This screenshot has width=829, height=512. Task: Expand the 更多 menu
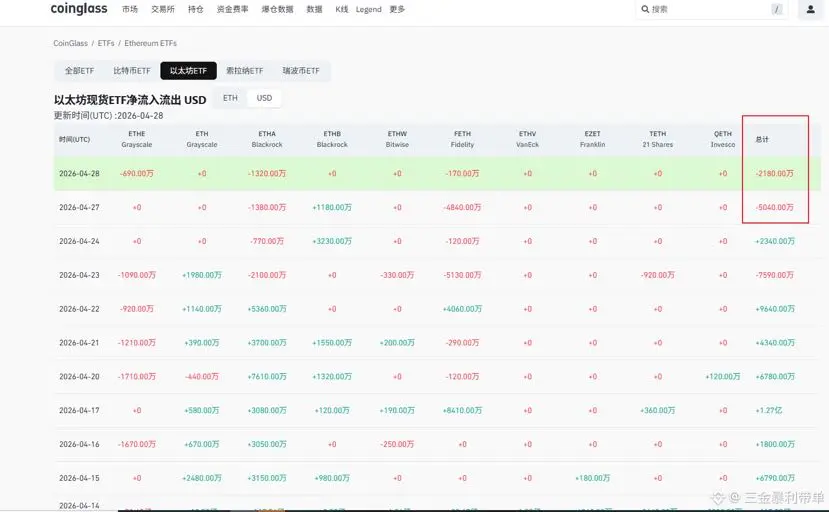[x=397, y=9]
